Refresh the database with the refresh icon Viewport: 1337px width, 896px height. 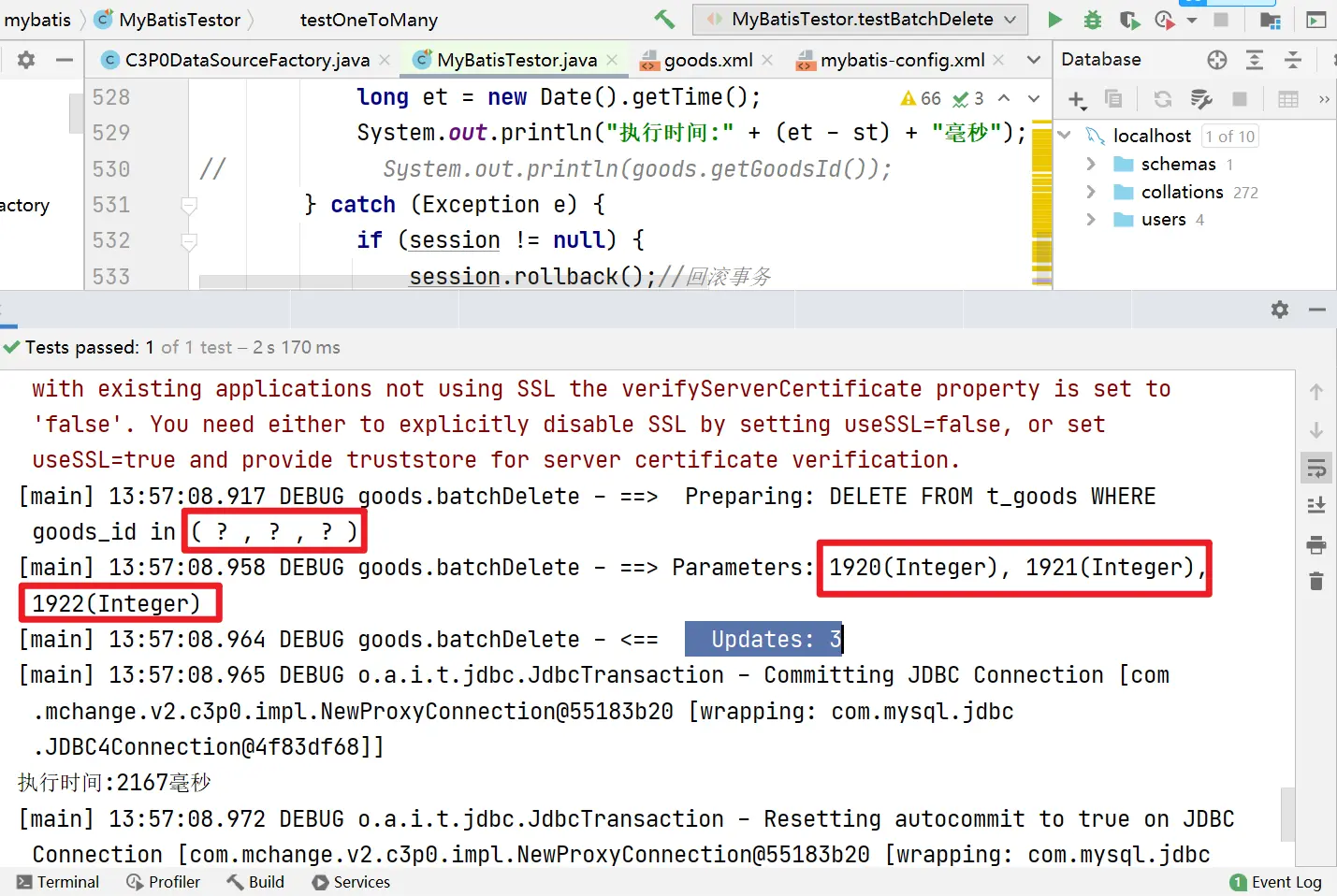[x=1163, y=98]
